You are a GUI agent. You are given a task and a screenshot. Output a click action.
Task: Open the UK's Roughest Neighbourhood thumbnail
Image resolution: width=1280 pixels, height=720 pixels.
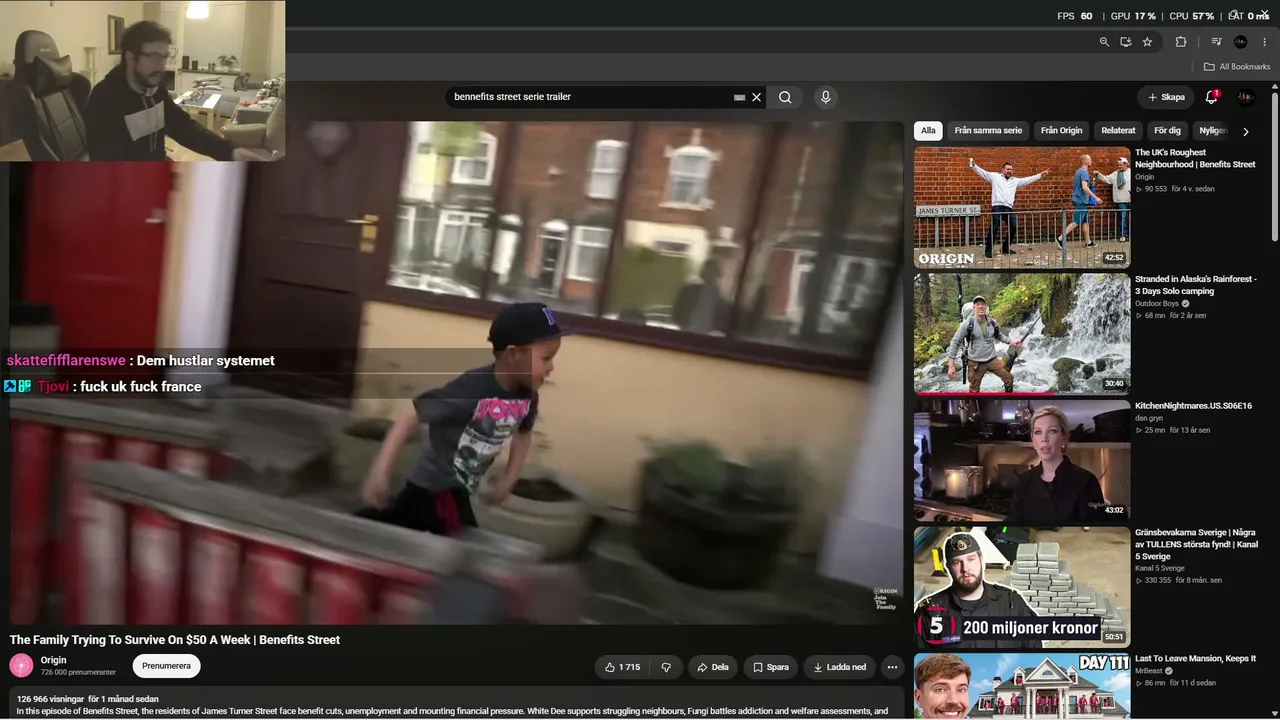tap(1022, 207)
